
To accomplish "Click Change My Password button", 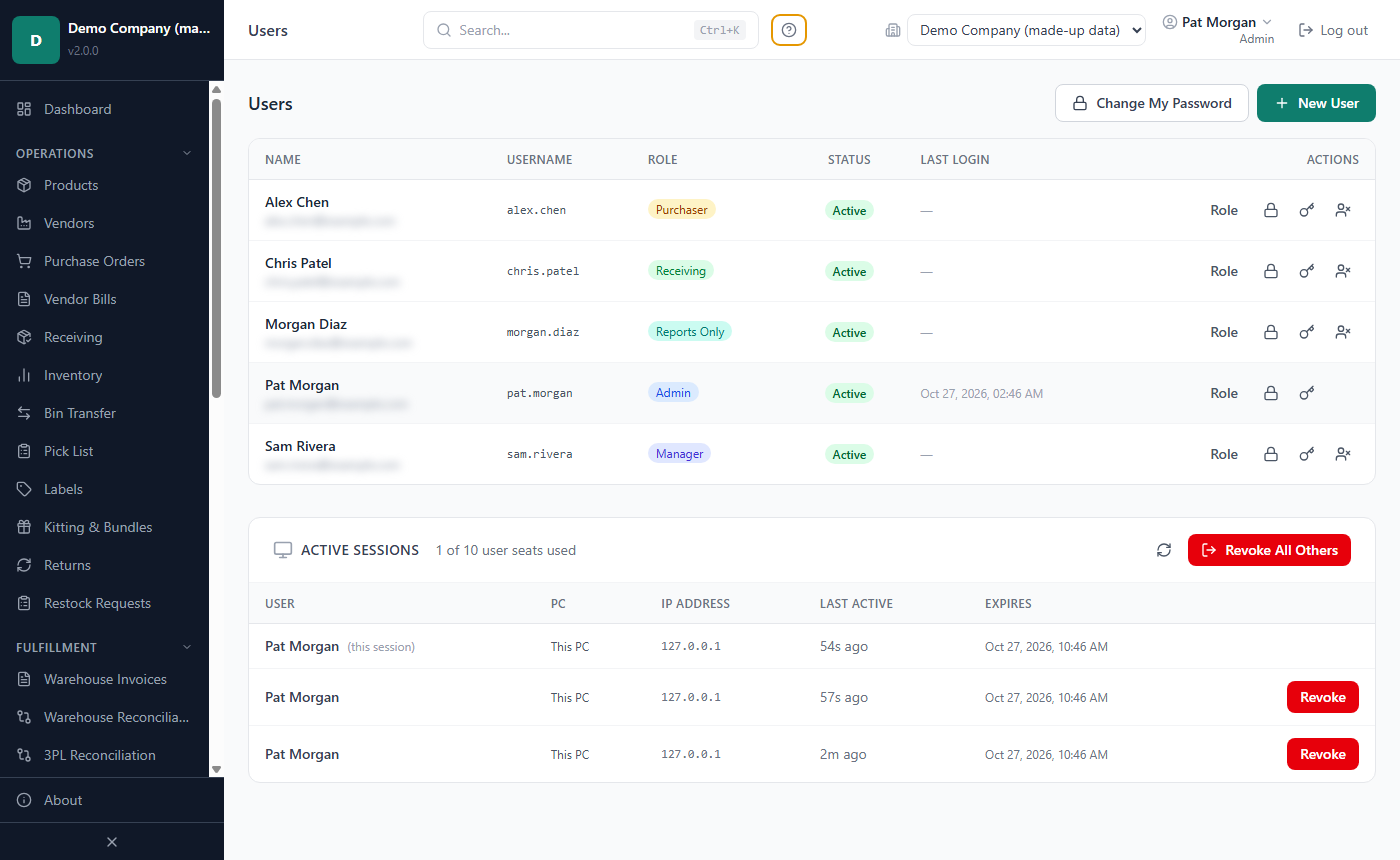I will click(1151, 103).
